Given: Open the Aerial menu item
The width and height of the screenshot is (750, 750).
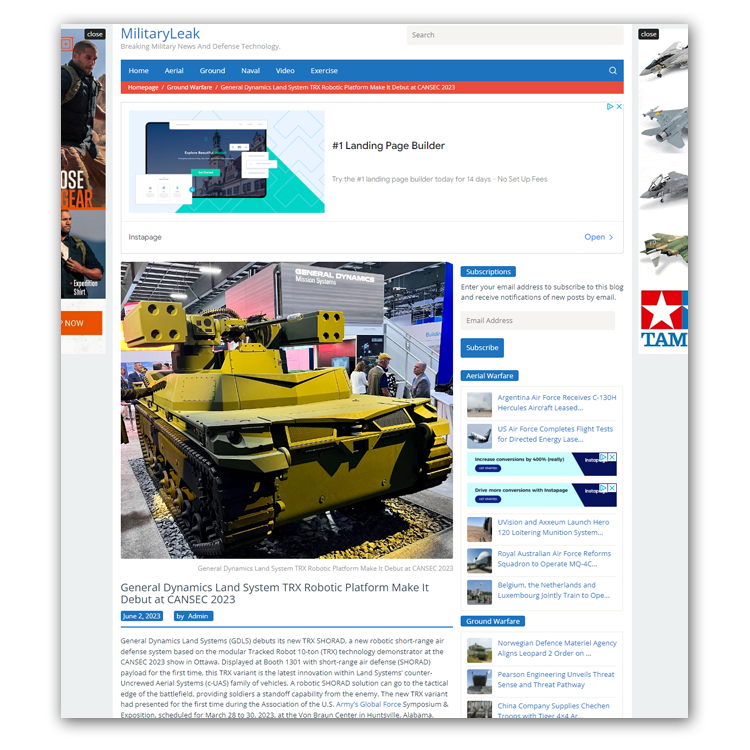Looking at the screenshot, I should [x=174, y=71].
